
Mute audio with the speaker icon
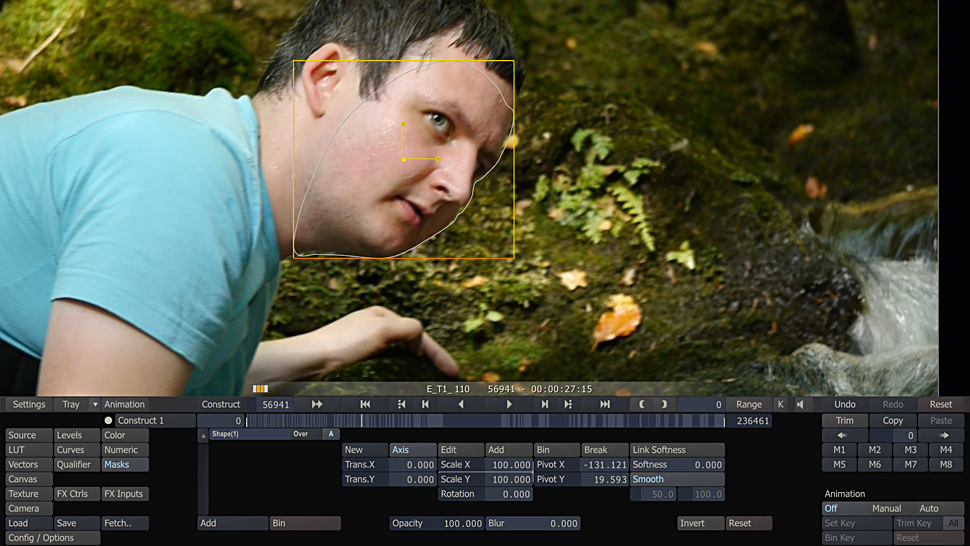[x=800, y=405]
